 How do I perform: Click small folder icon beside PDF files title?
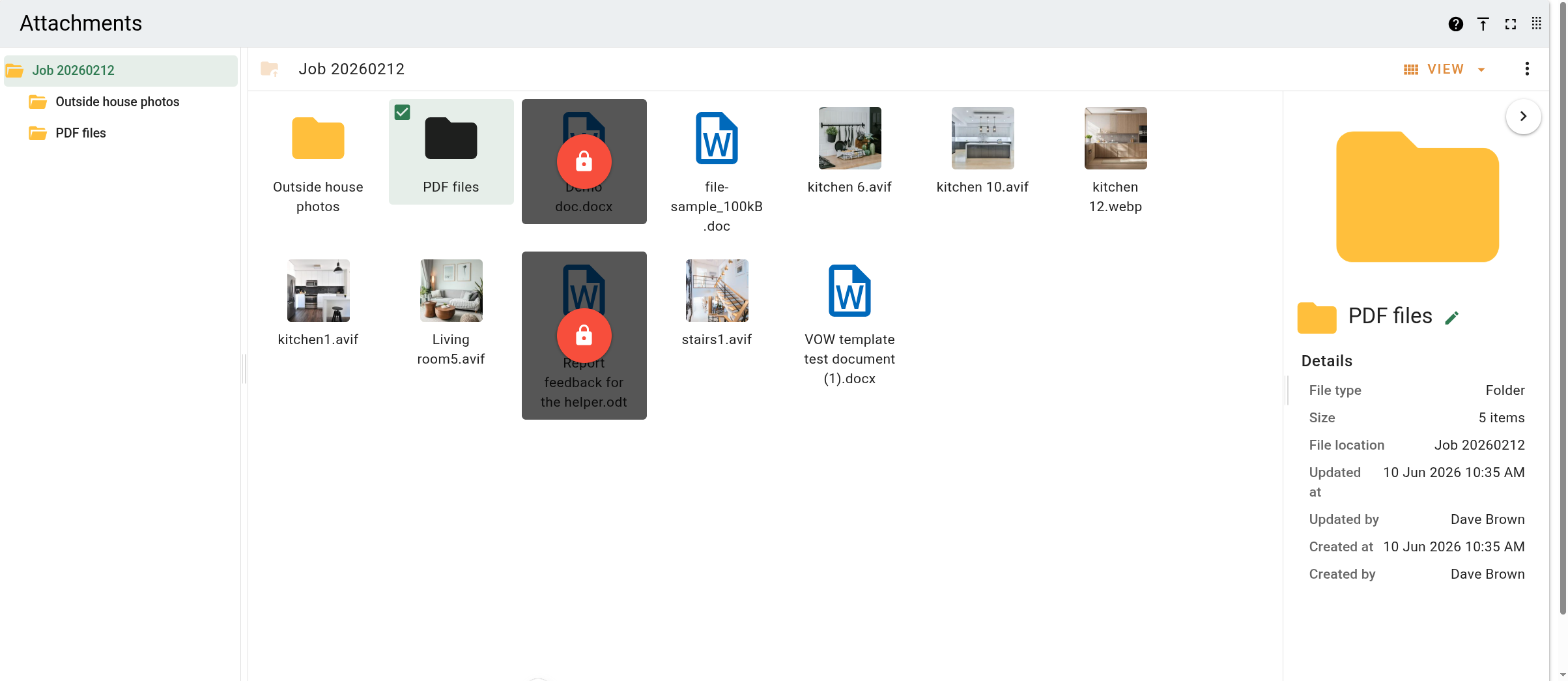click(x=1317, y=317)
